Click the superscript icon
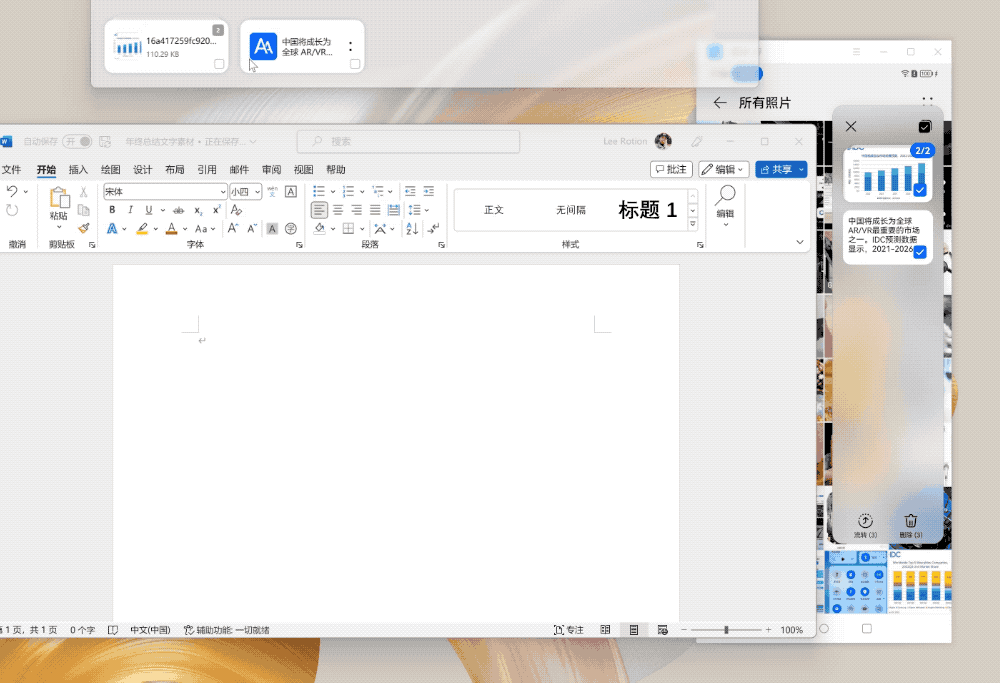The image size is (1000, 683). pos(216,210)
